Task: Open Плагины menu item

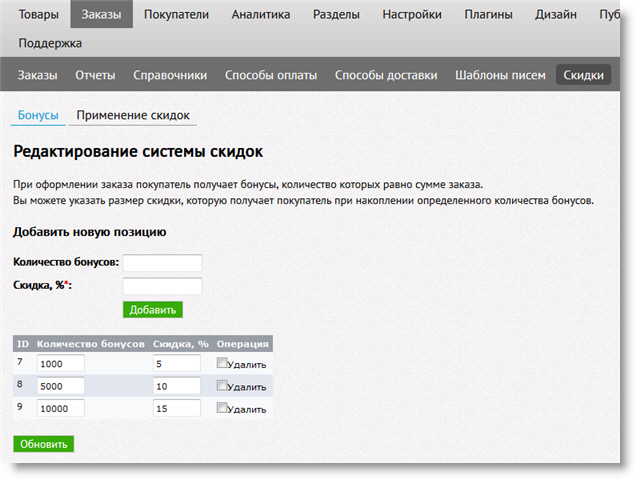Action: pyautogui.click(x=488, y=15)
